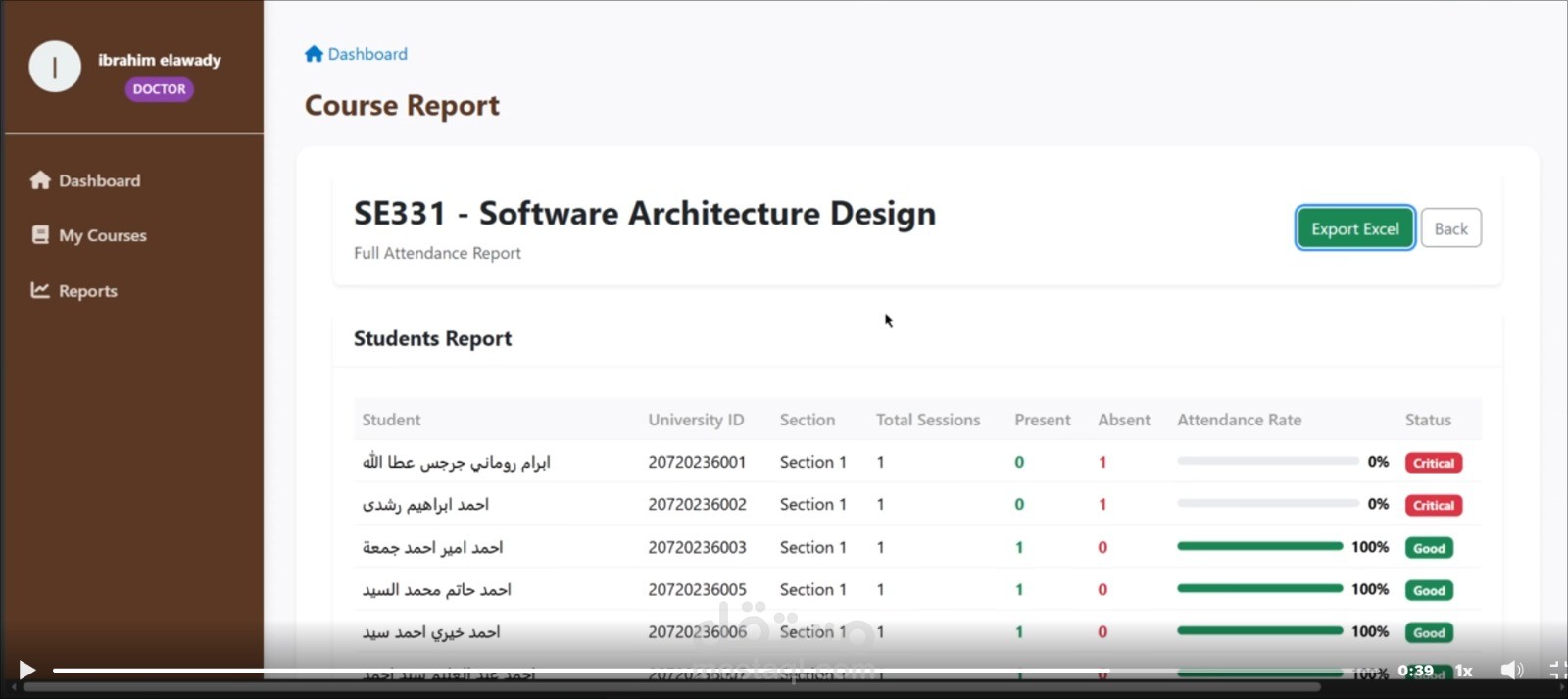The width and height of the screenshot is (1568, 699).
Task: Open Reports label in the sidebar
Action: click(87, 291)
